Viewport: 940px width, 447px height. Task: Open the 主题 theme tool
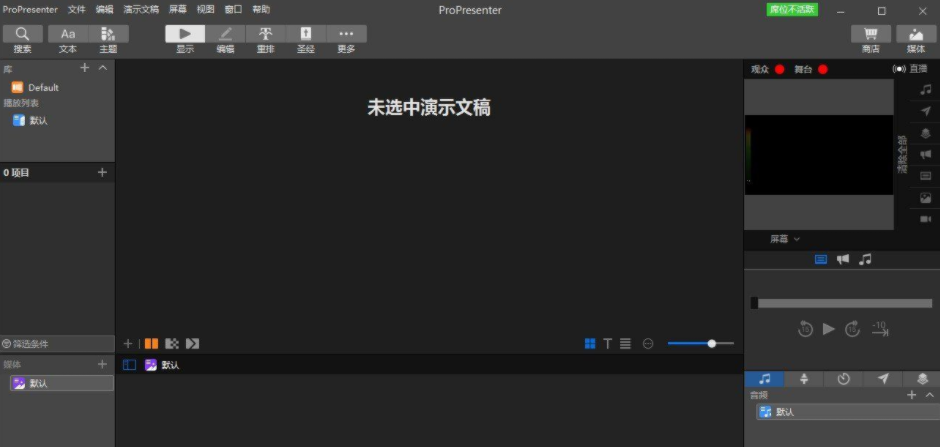tap(109, 34)
